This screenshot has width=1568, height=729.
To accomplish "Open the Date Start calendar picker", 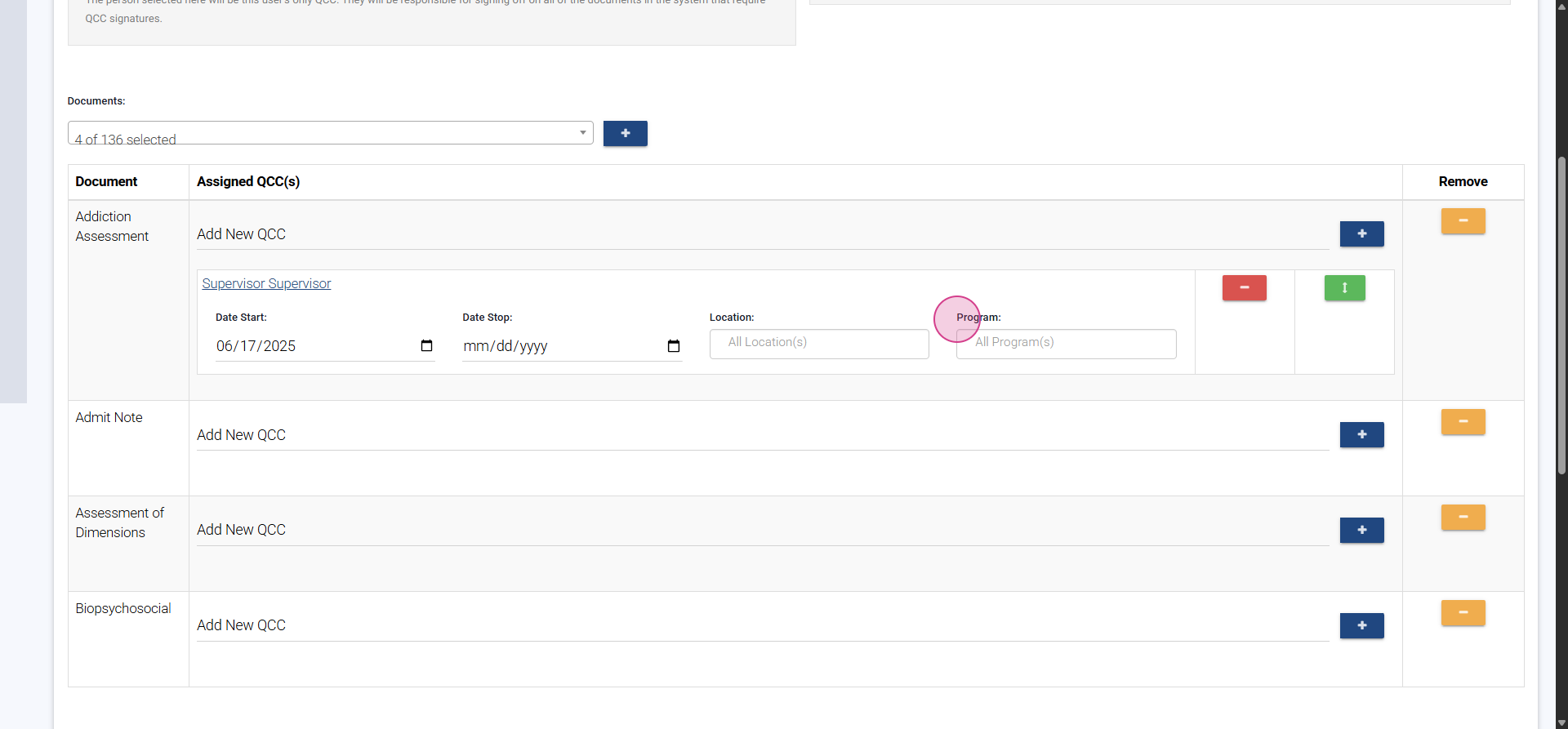I will (x=426, y=346).
